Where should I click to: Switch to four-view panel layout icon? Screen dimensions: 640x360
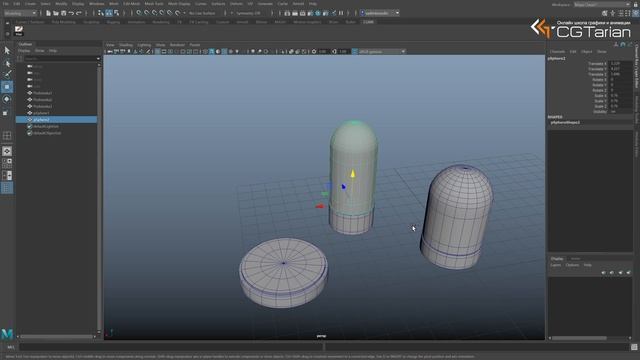[x=7, y=162]
